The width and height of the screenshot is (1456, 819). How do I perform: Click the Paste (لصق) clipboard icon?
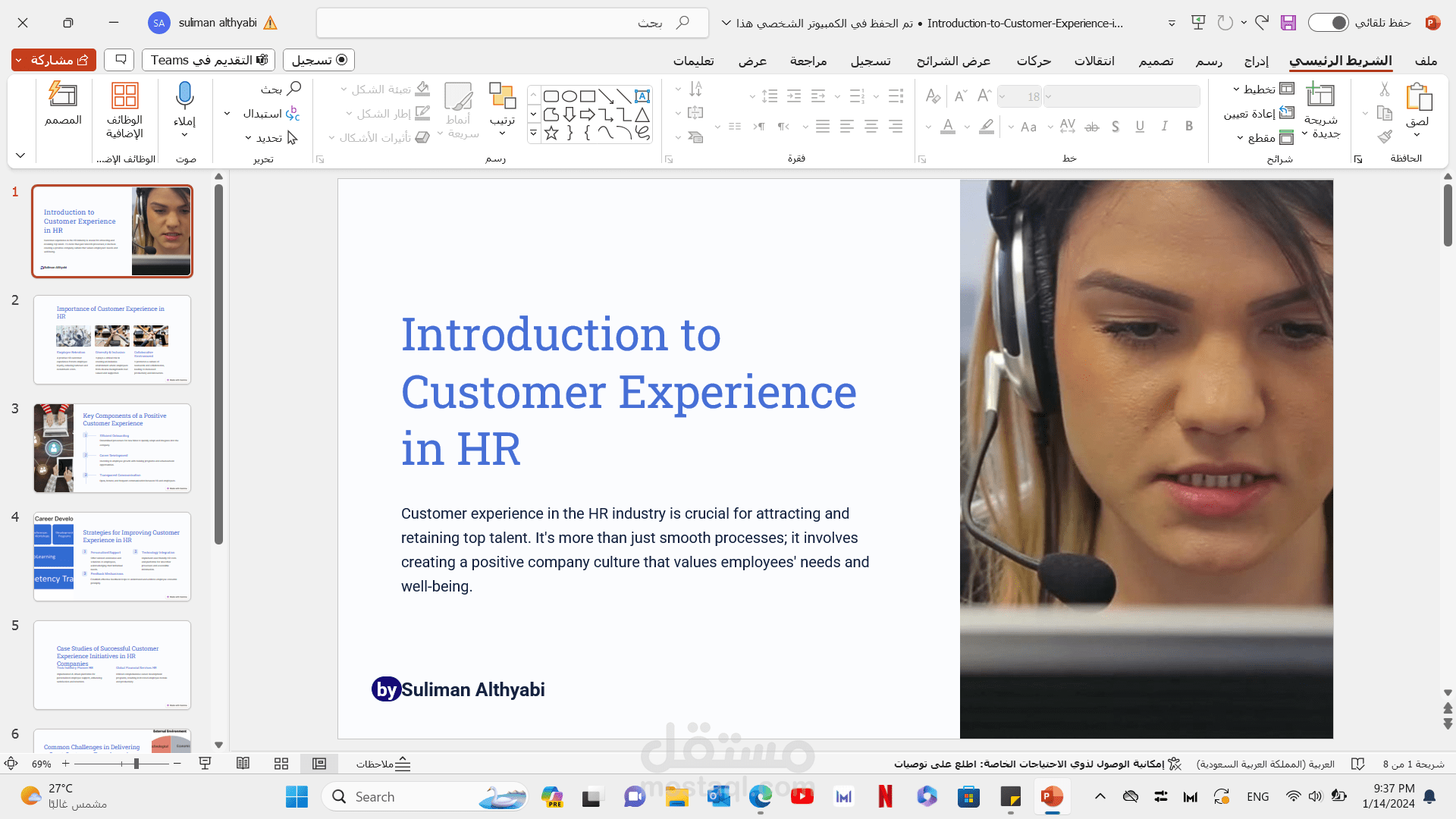tap(1419, 97)
